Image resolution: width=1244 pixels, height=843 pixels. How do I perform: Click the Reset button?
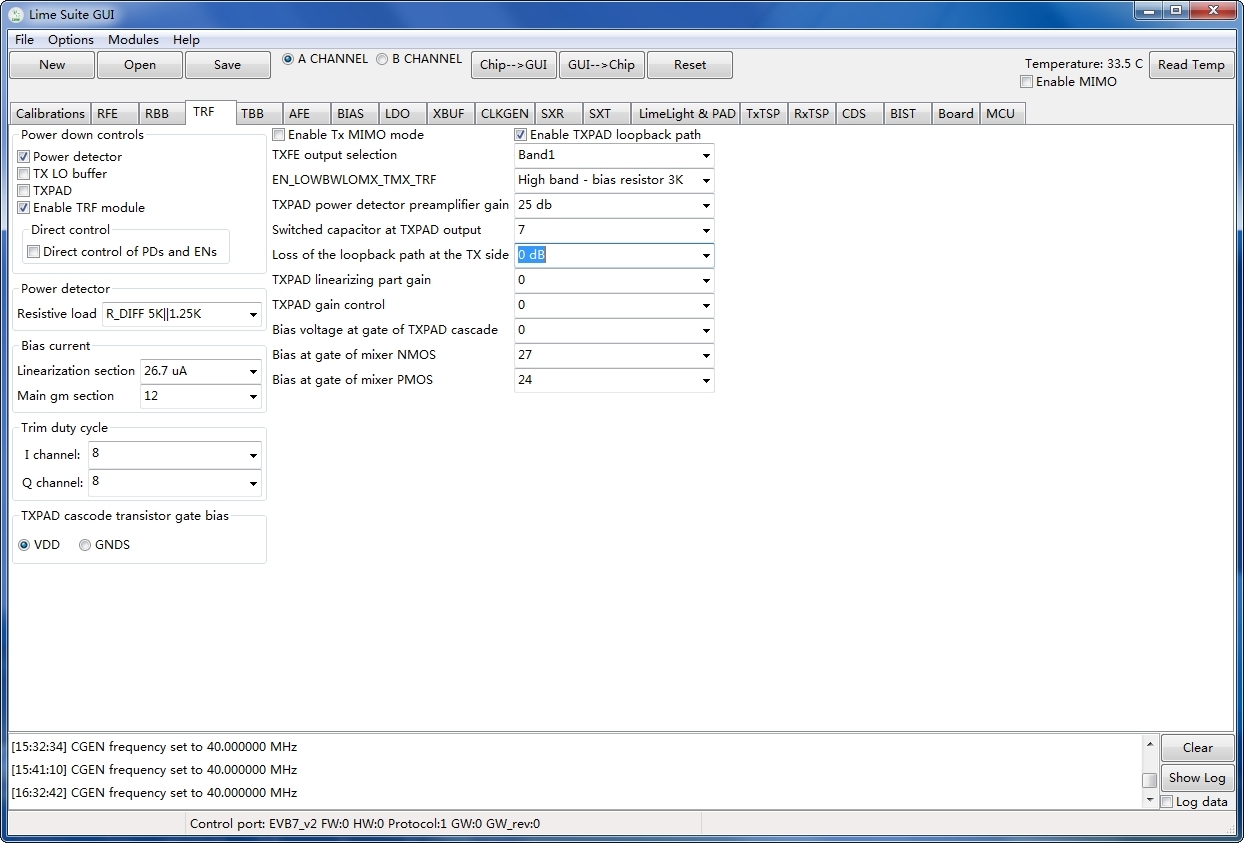690,65
